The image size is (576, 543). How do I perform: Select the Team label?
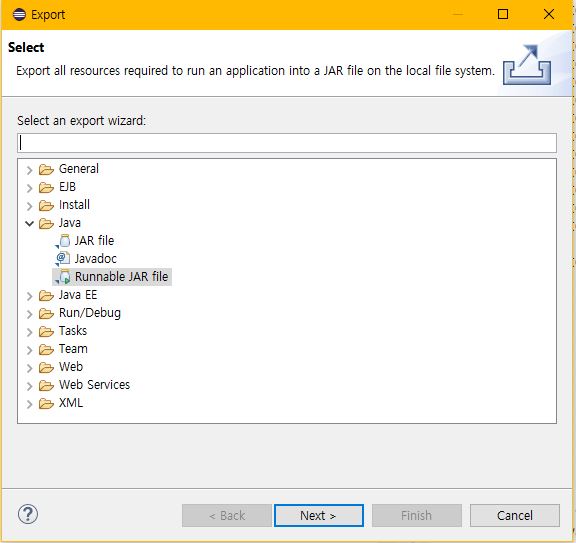73,349
